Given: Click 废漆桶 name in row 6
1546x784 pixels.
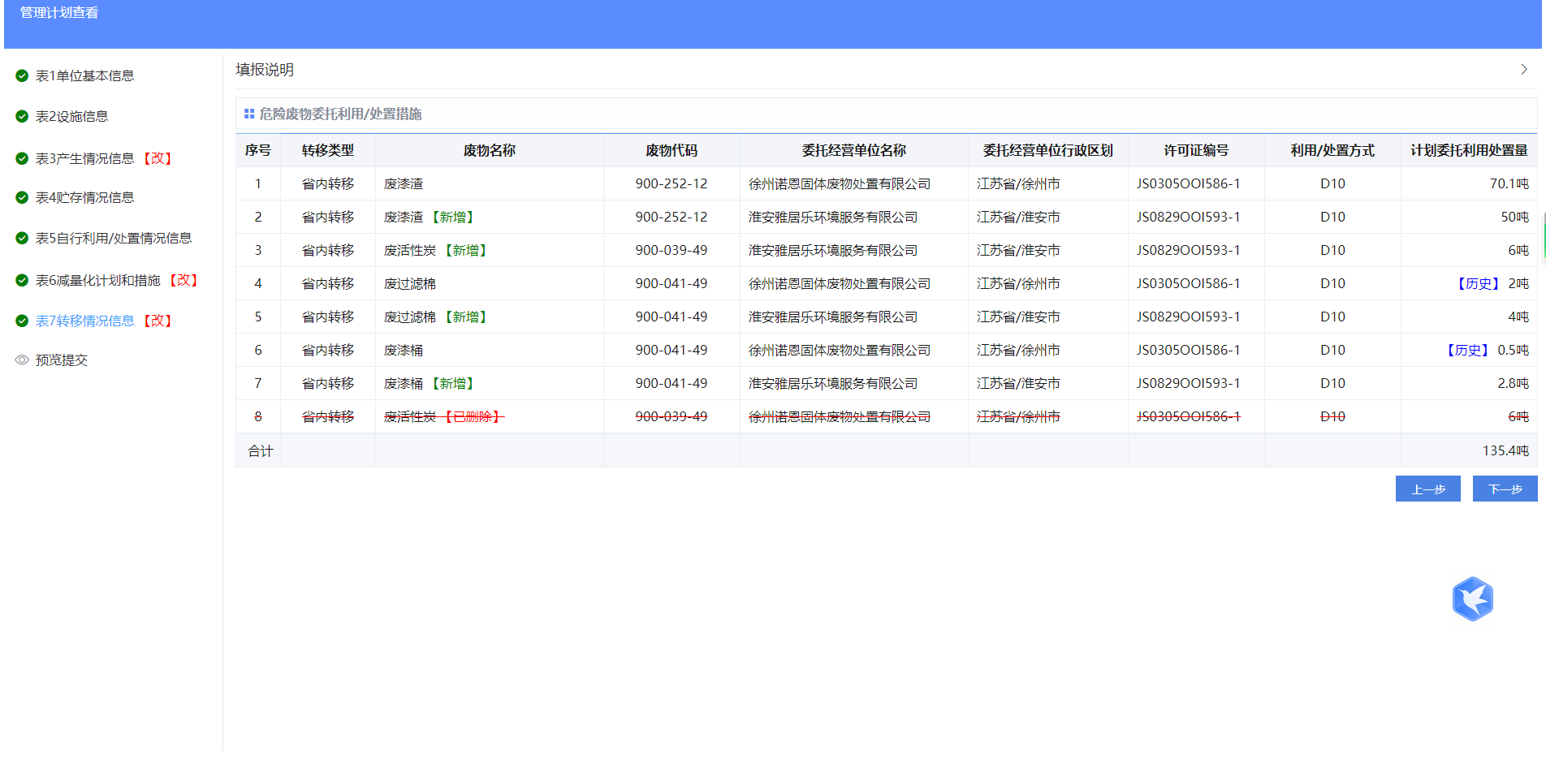Looking at the screenshot, I should point(404,350).
